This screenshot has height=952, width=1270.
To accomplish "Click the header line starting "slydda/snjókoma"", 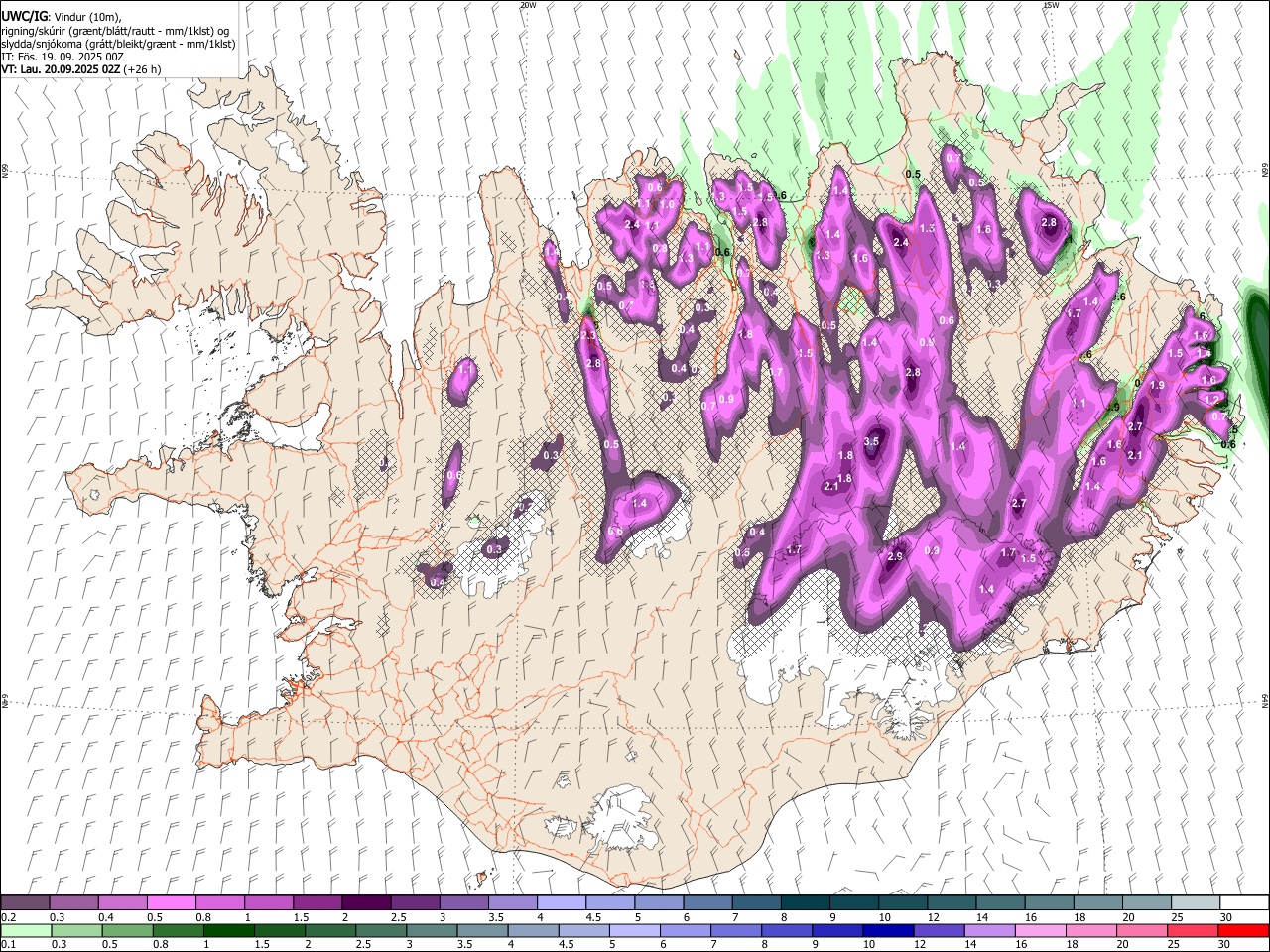I will [118, 44].
